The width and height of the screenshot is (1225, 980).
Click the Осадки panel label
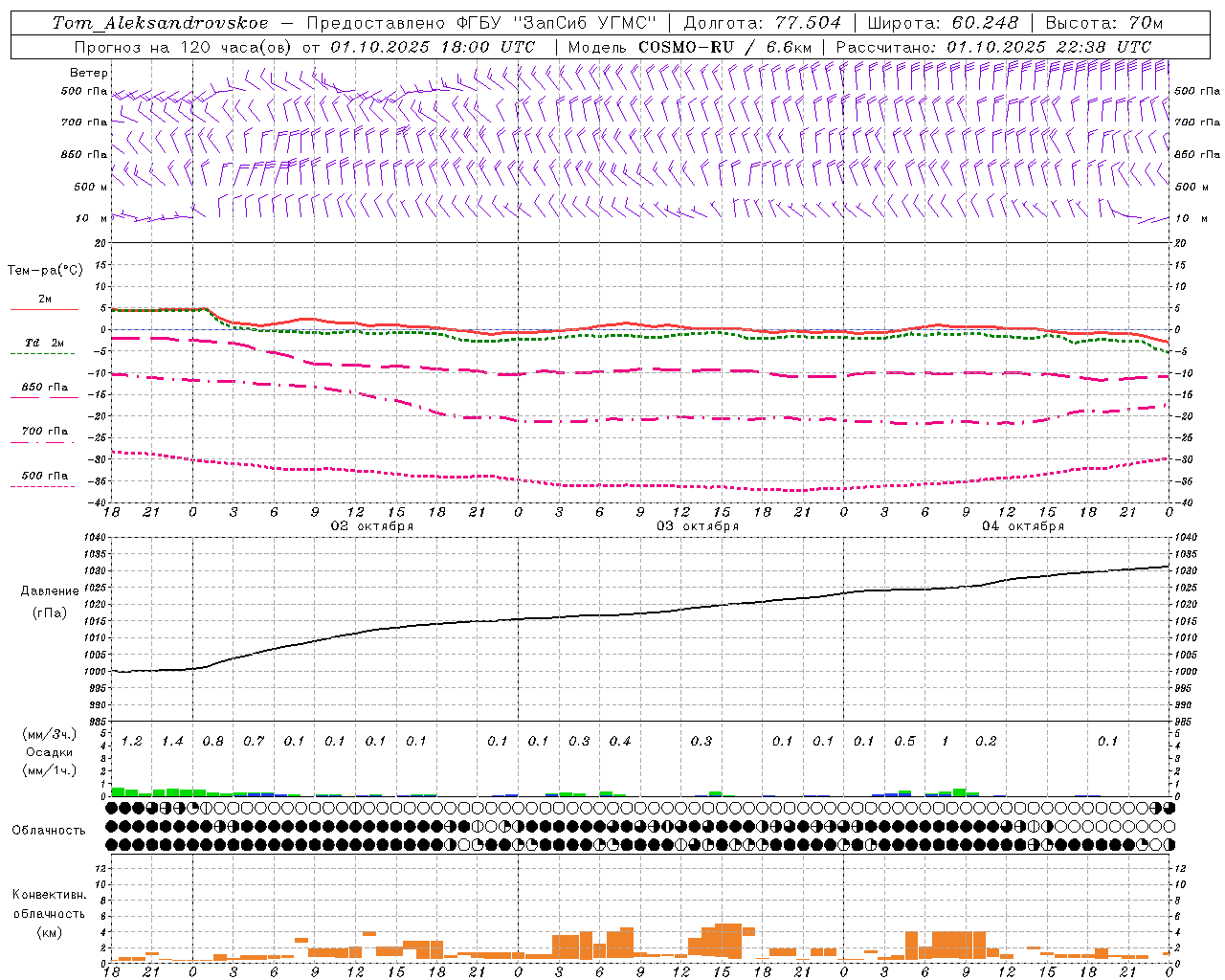tap(49, 752)
